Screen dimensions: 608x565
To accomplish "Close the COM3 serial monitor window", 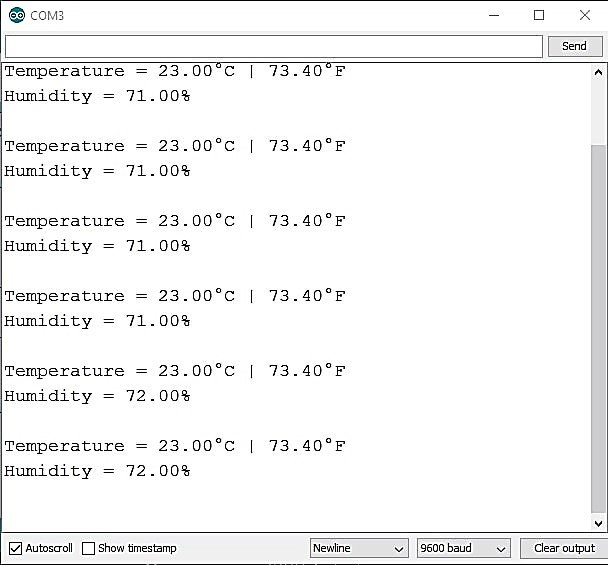I will click(585, 15).
